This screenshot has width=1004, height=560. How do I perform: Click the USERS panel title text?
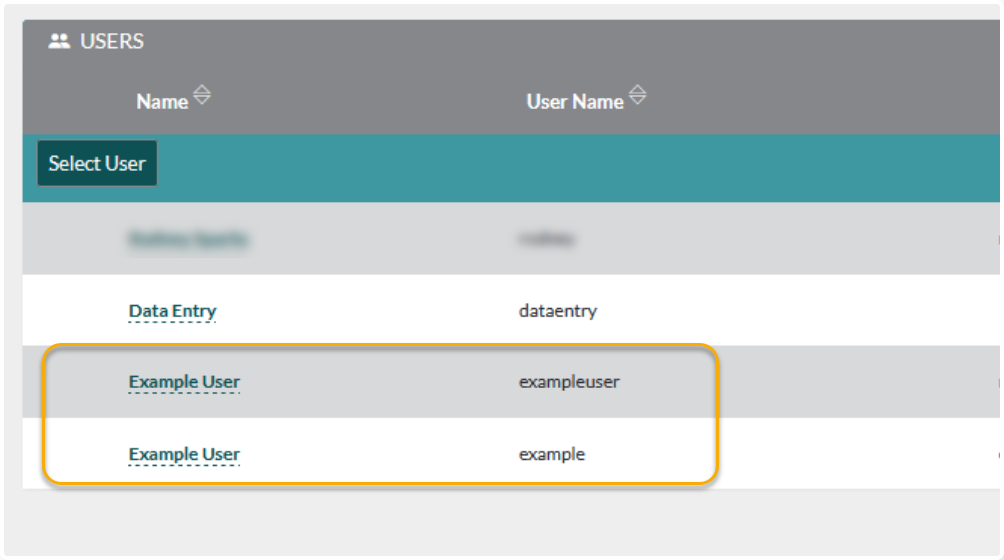click(x=112, y=42)
